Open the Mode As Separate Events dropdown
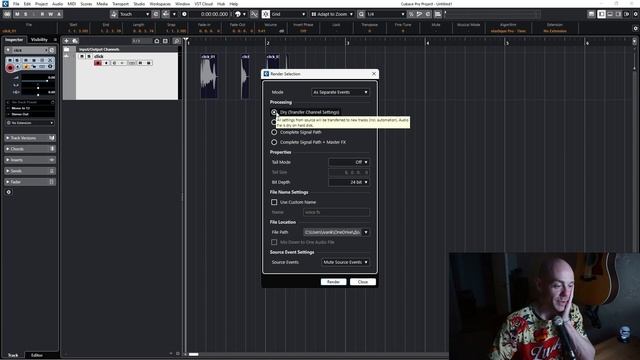This screenshot has width=640, height=360. click(x=340, y=92)
